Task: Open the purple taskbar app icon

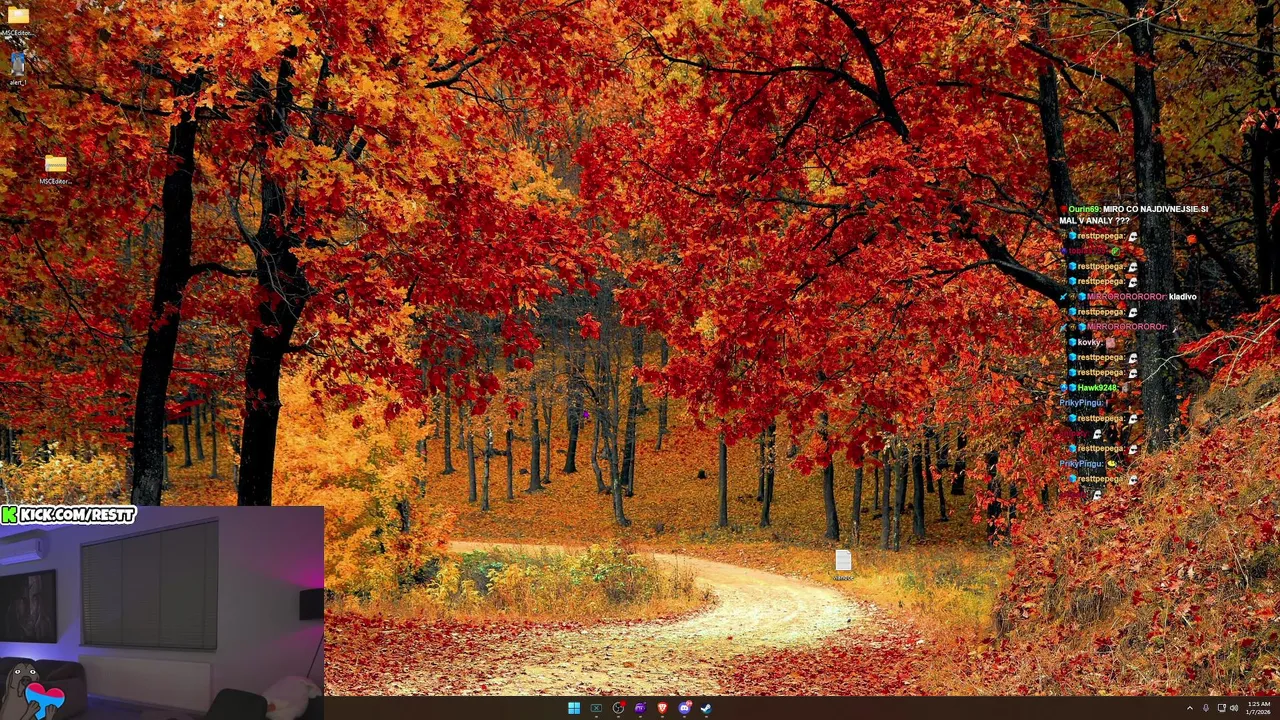Action: 640,708
